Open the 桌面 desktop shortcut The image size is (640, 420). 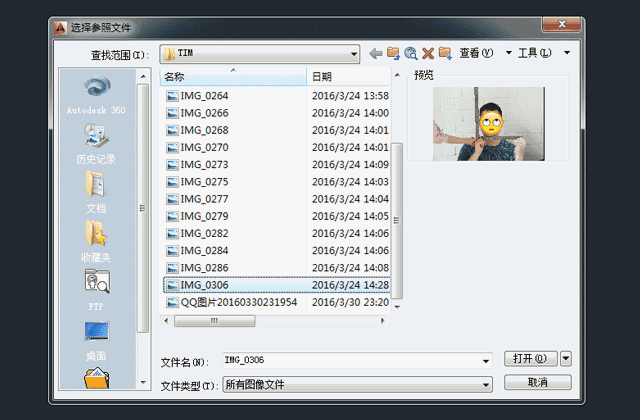coord(96,341)
